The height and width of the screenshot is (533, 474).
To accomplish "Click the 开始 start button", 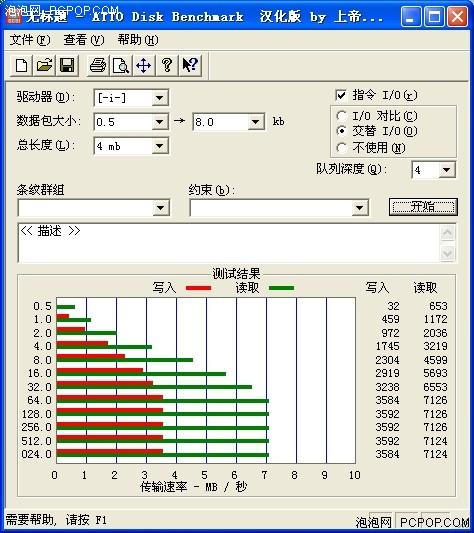I will (x=423, y=207).
